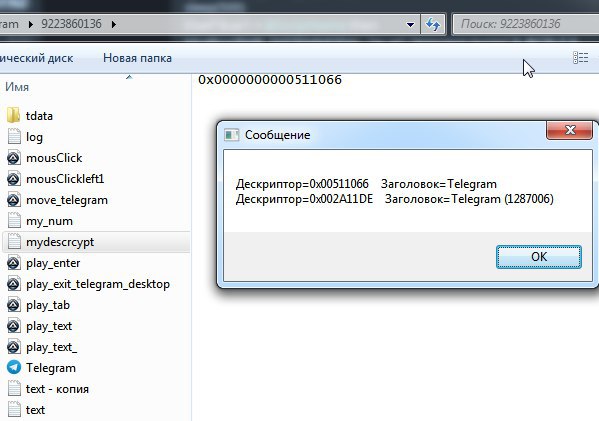
Task: Select the move_telegram file name
Action: 67,200
